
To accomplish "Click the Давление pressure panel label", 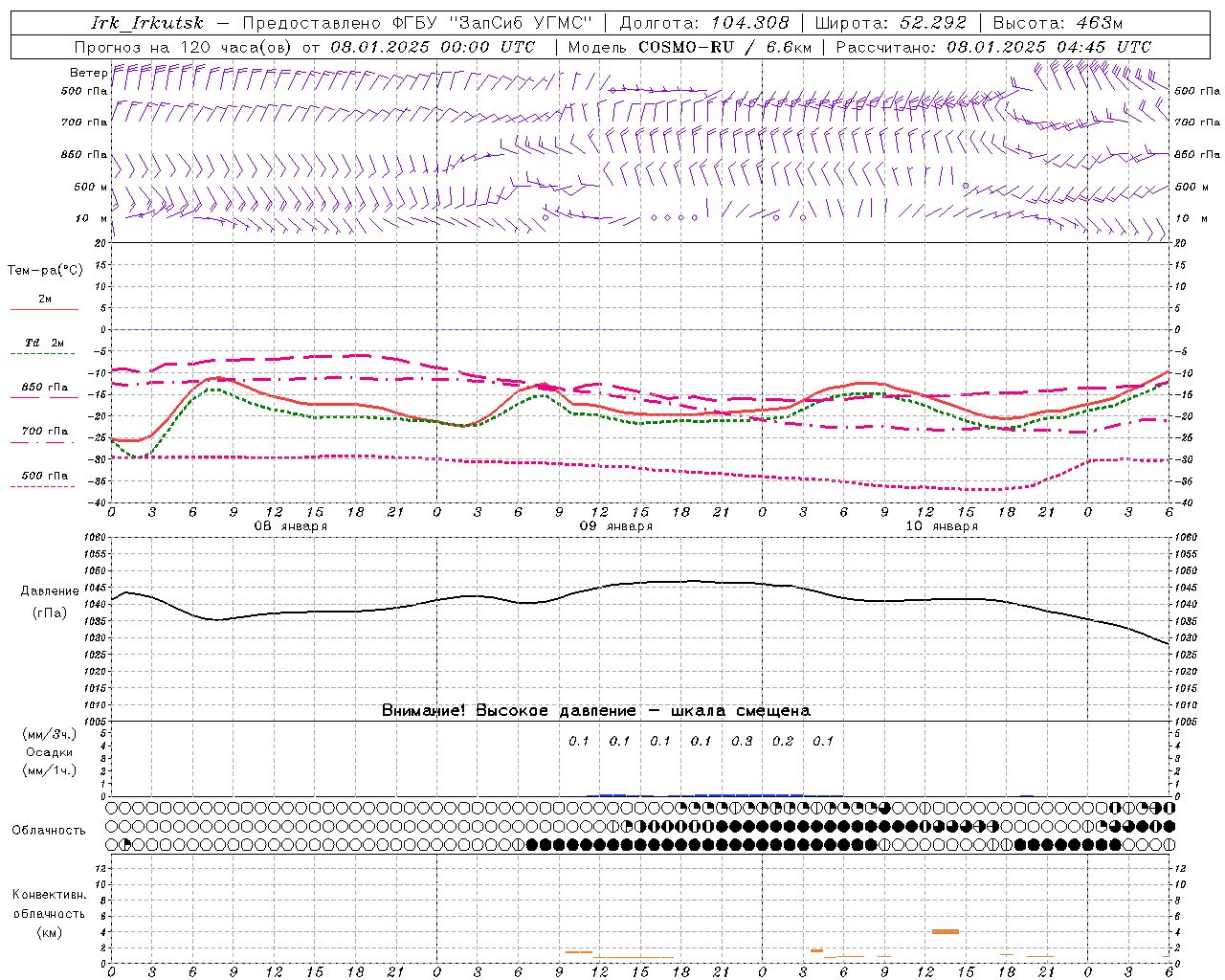I will click(50, 591).
